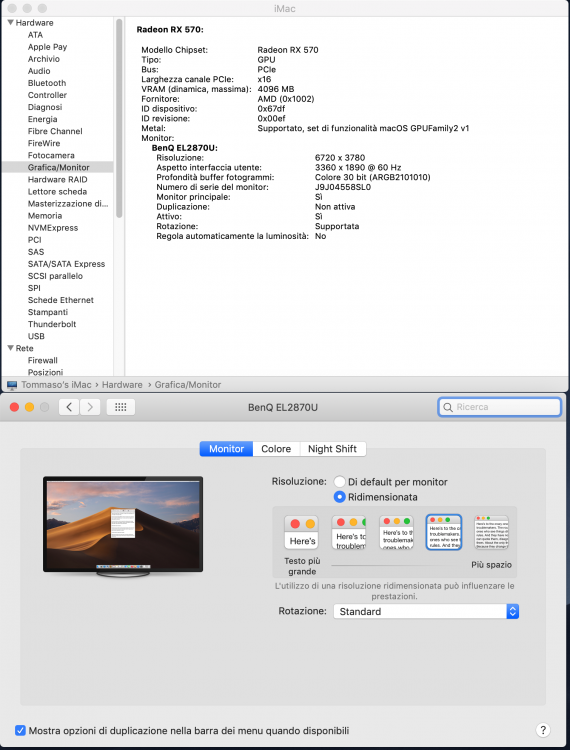This screenshot has height=750, width=570.
Task: Click 'Tommaso's iMac' in path bar
Action: click(x=56, y=385)
